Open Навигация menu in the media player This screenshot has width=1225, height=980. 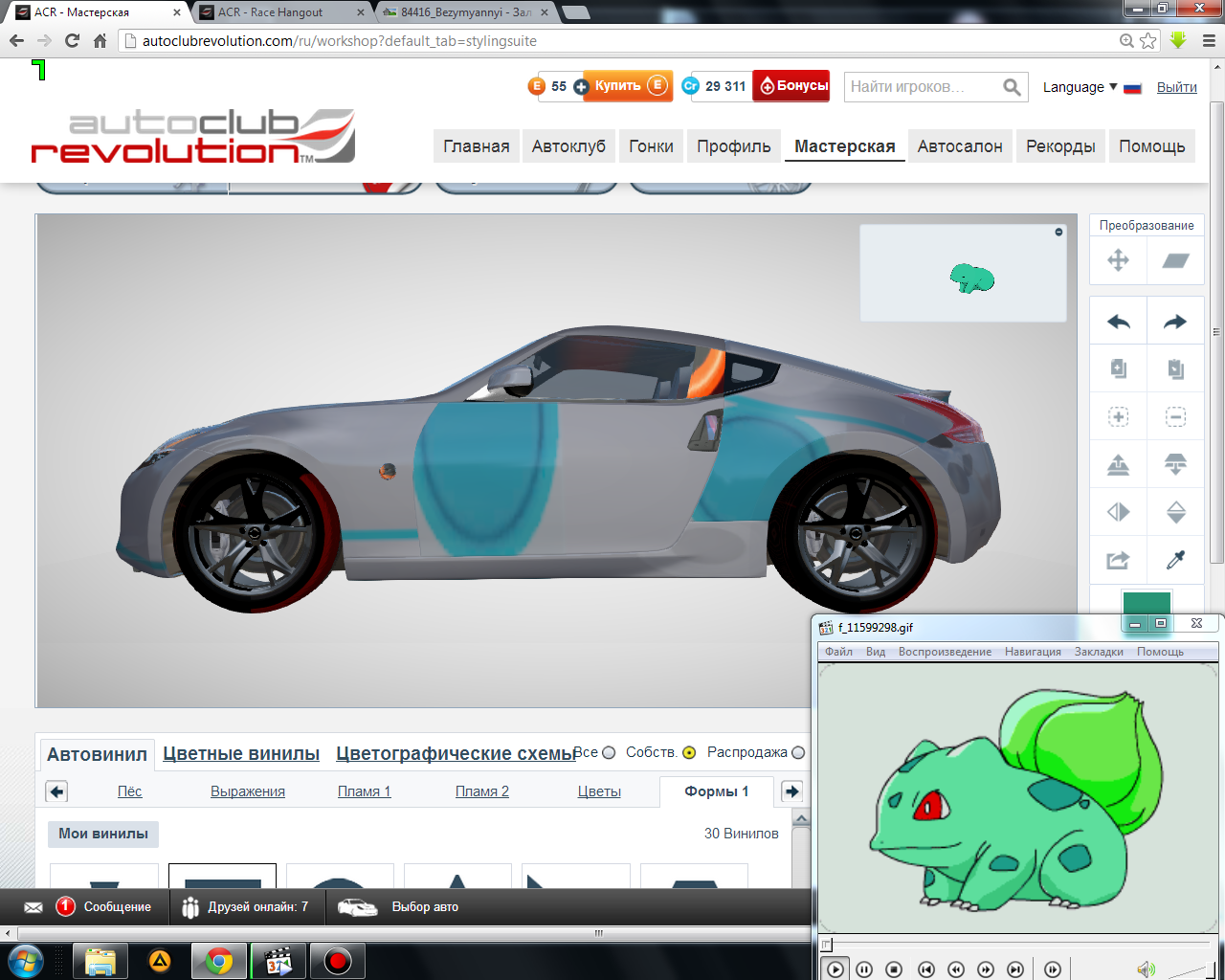(1033, 652)
